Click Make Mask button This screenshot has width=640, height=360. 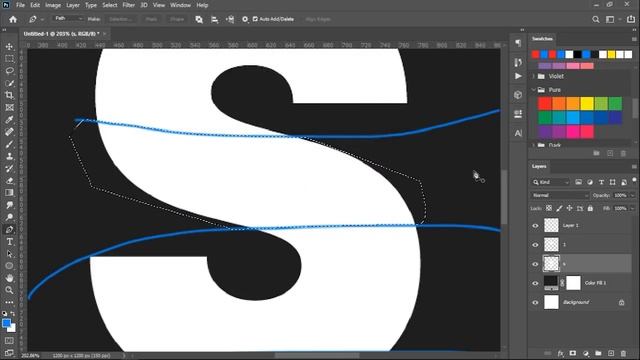(151, 19)
